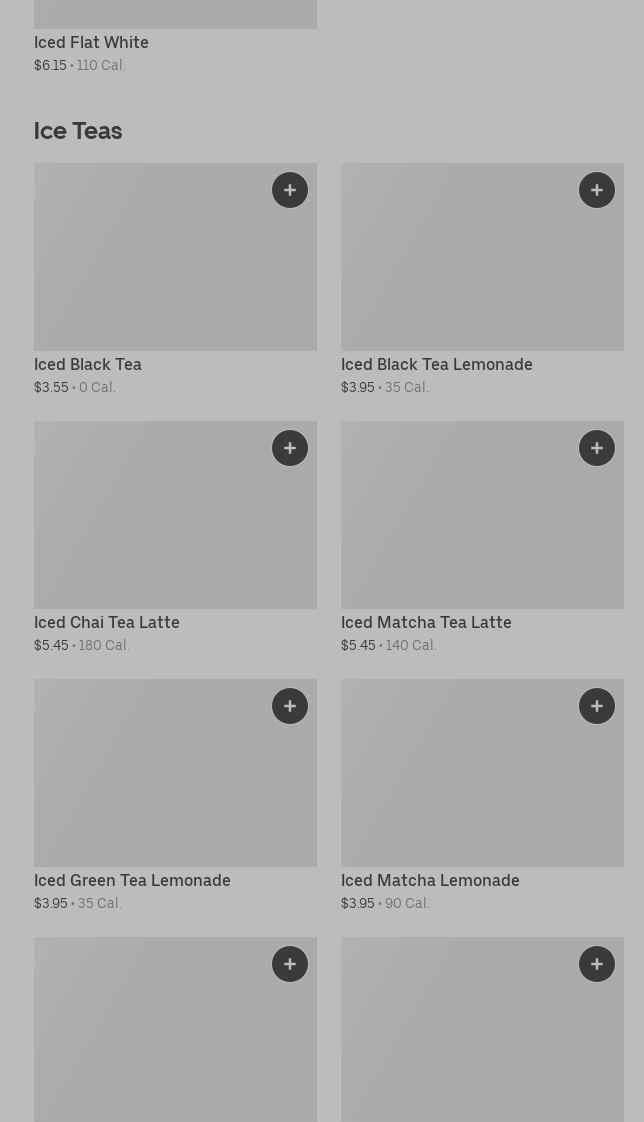Viewport: 644px width, 1122px height.
Task: Select Iced Chai Tea Latte name
Action: (x=107, y=623)
